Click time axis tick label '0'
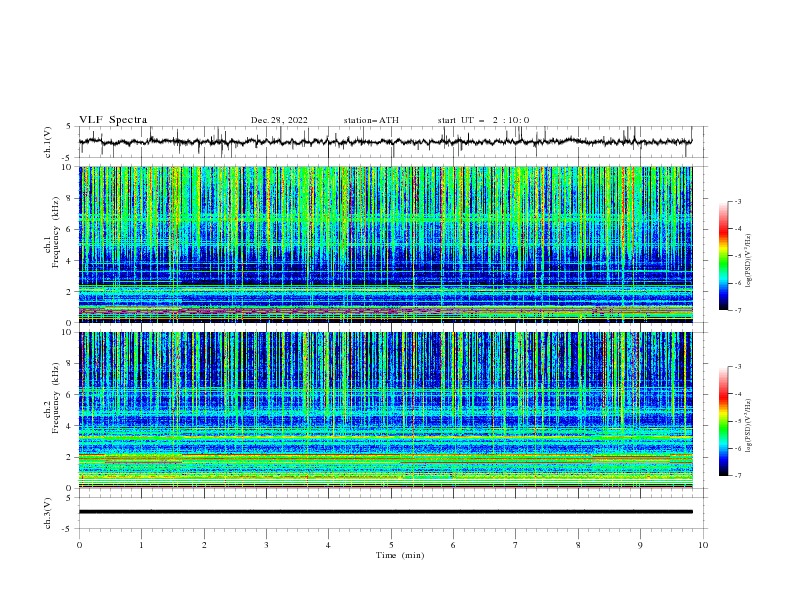The height and width of the screenshot is (612, 792). pos(79,545)
